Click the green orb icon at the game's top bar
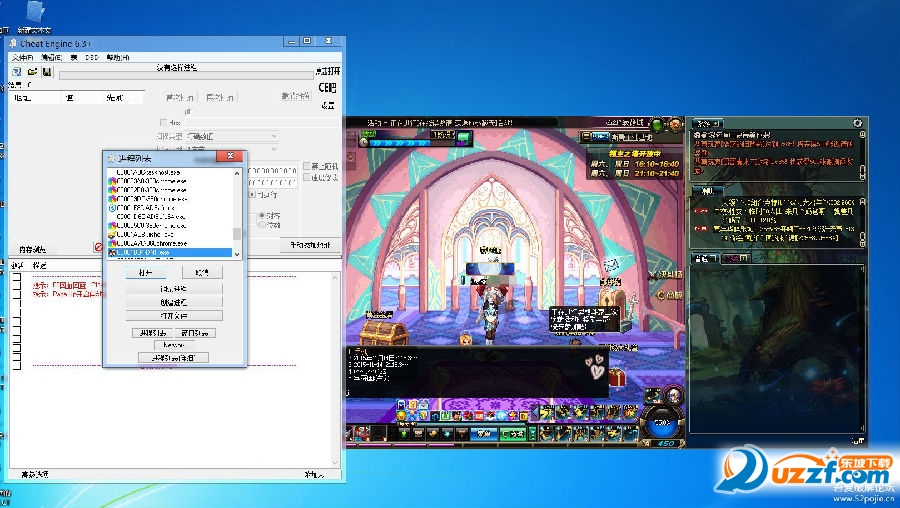Viewport: 900px width, 508px height. tap(657, 123)
